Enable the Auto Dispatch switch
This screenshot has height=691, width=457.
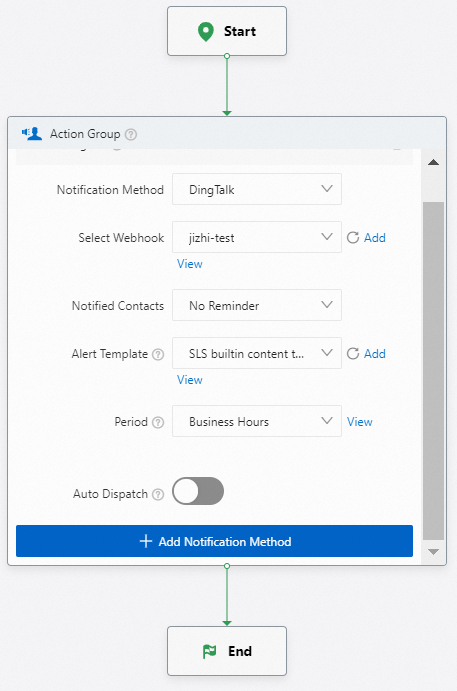198,491
